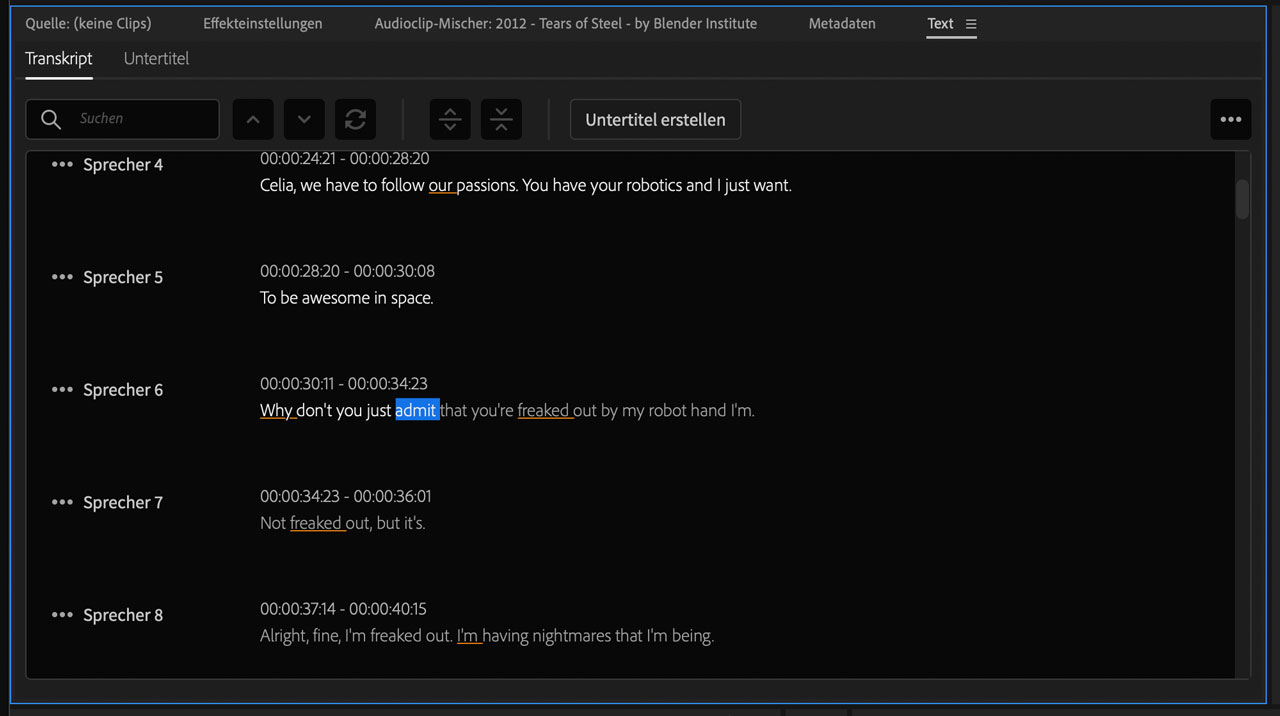Select the Transkript tab
The height and width of the screenshot is (716, 1280).
[58, 58]
